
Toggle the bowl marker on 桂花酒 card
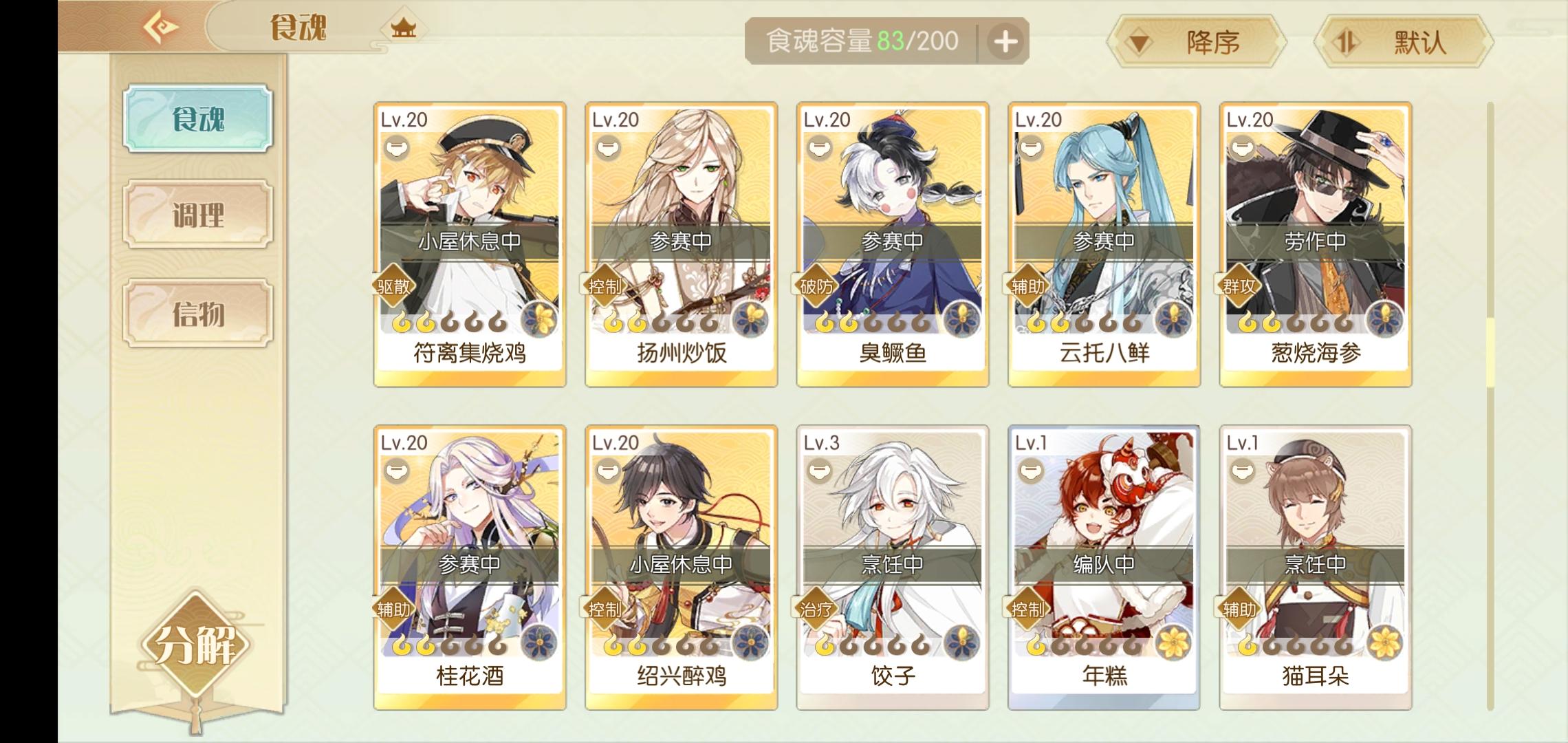397,471
